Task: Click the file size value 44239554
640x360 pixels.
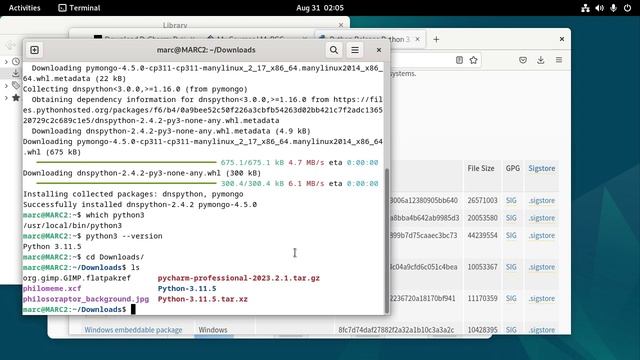Action: pos(482,236)
